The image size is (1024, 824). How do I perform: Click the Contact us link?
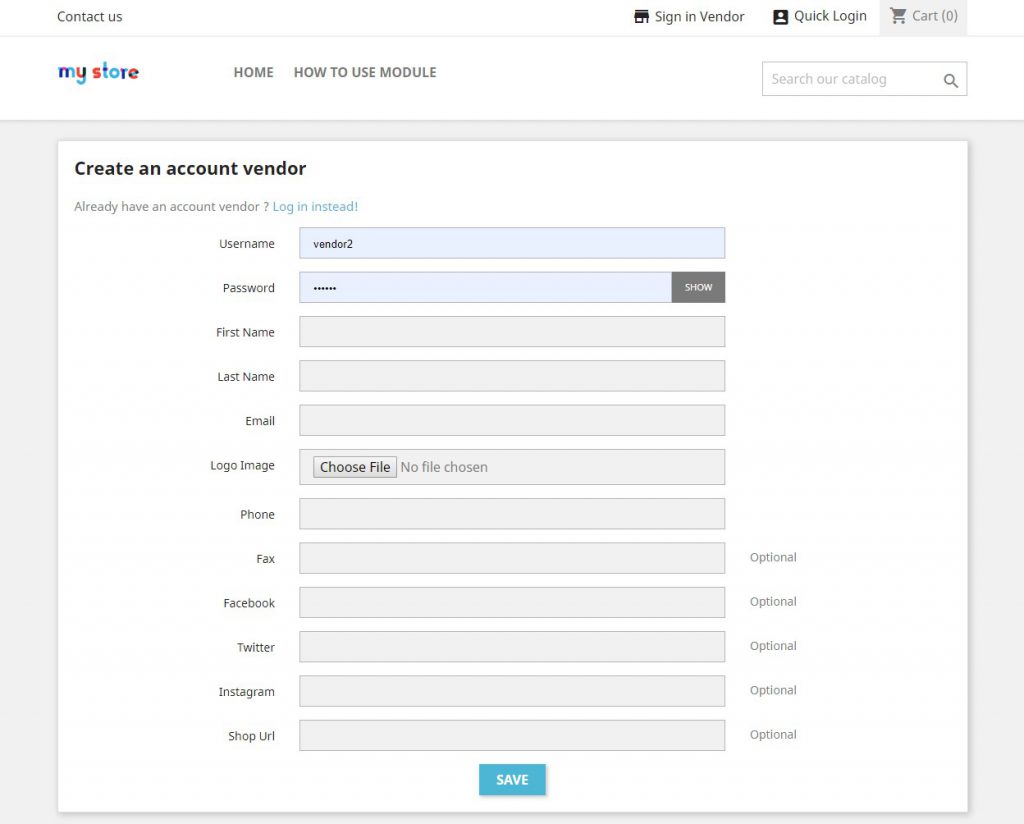(x=89, y=16)
